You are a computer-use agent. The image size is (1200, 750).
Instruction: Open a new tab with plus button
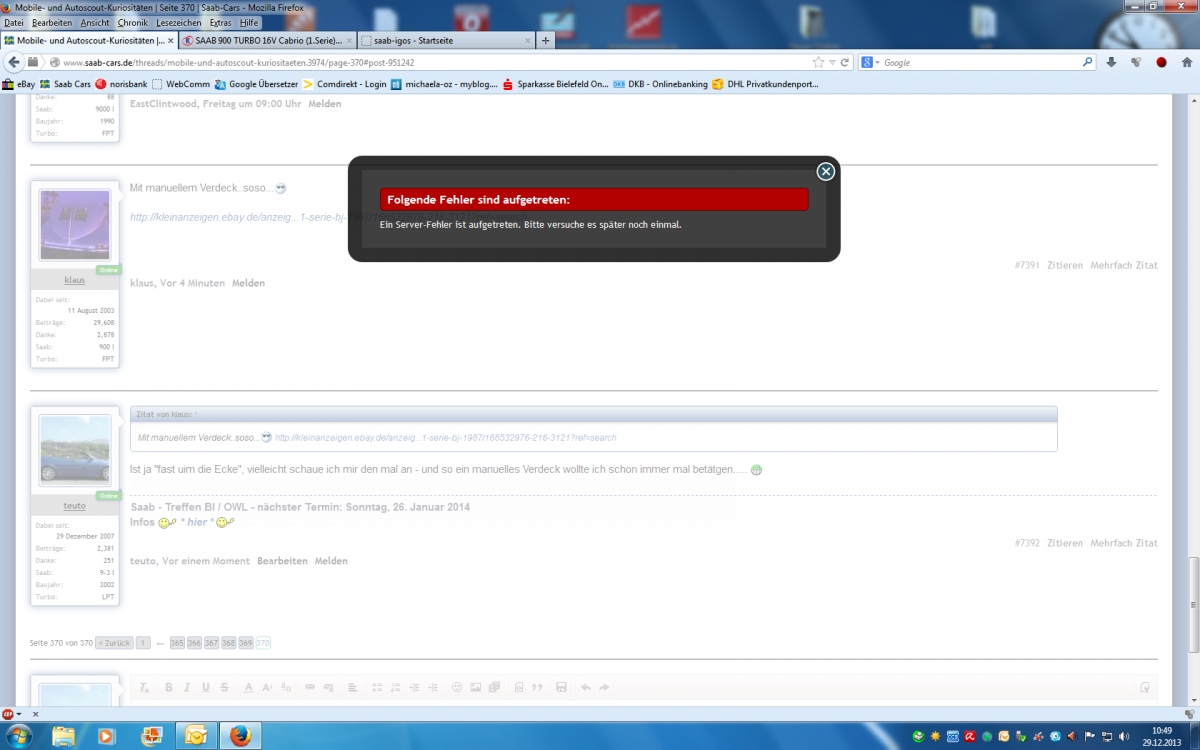(545, 41)
